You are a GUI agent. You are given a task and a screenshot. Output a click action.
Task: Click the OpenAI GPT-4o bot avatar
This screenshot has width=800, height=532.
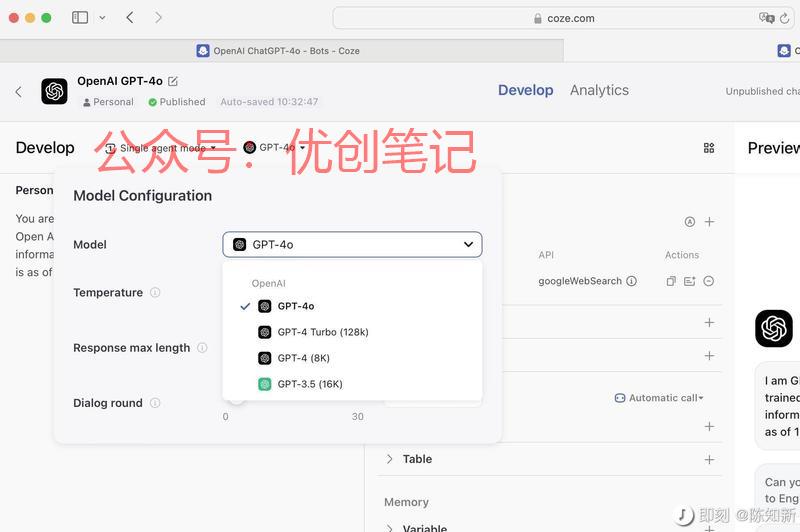coord(54,91)
